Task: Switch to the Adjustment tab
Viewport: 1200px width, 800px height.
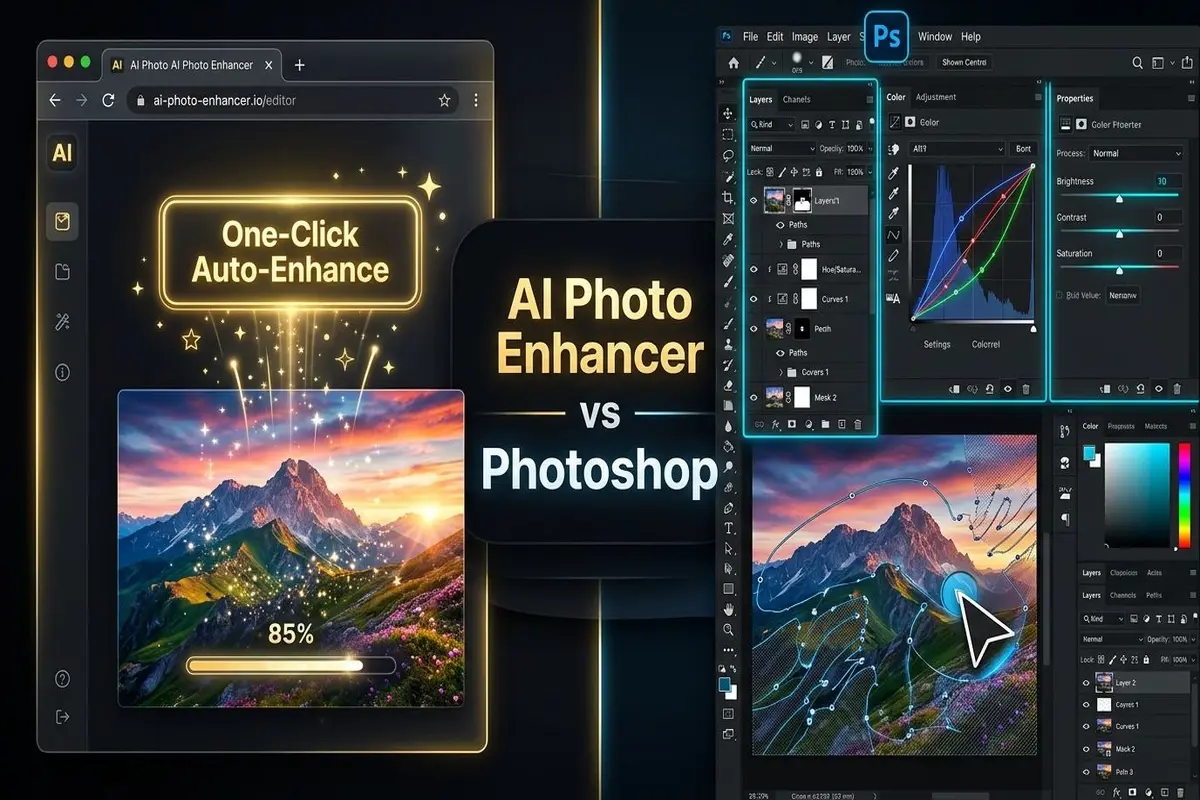Action: point(936,97)
